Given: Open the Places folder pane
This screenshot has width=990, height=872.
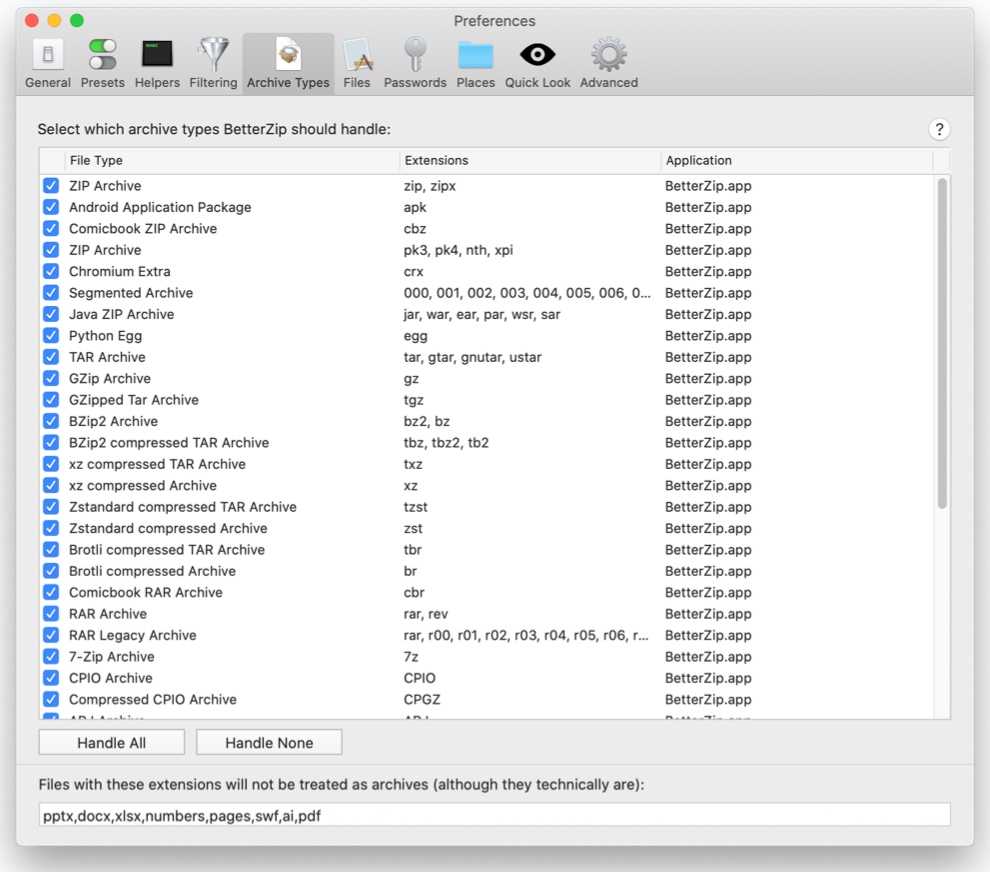Looking at the screenshot, I should click(475, 64).
